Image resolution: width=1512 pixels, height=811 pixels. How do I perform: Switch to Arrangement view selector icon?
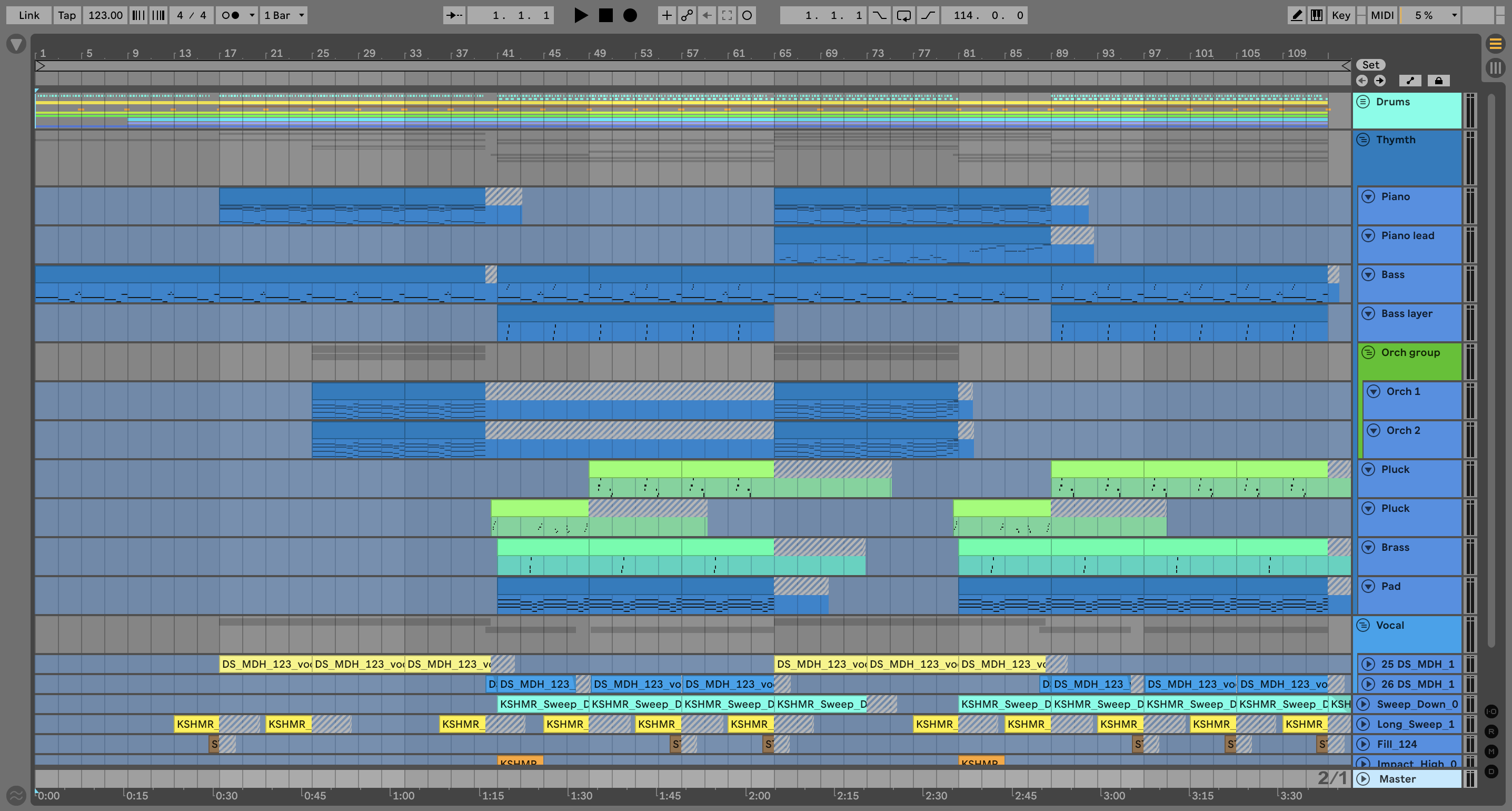click(1495, 44)
